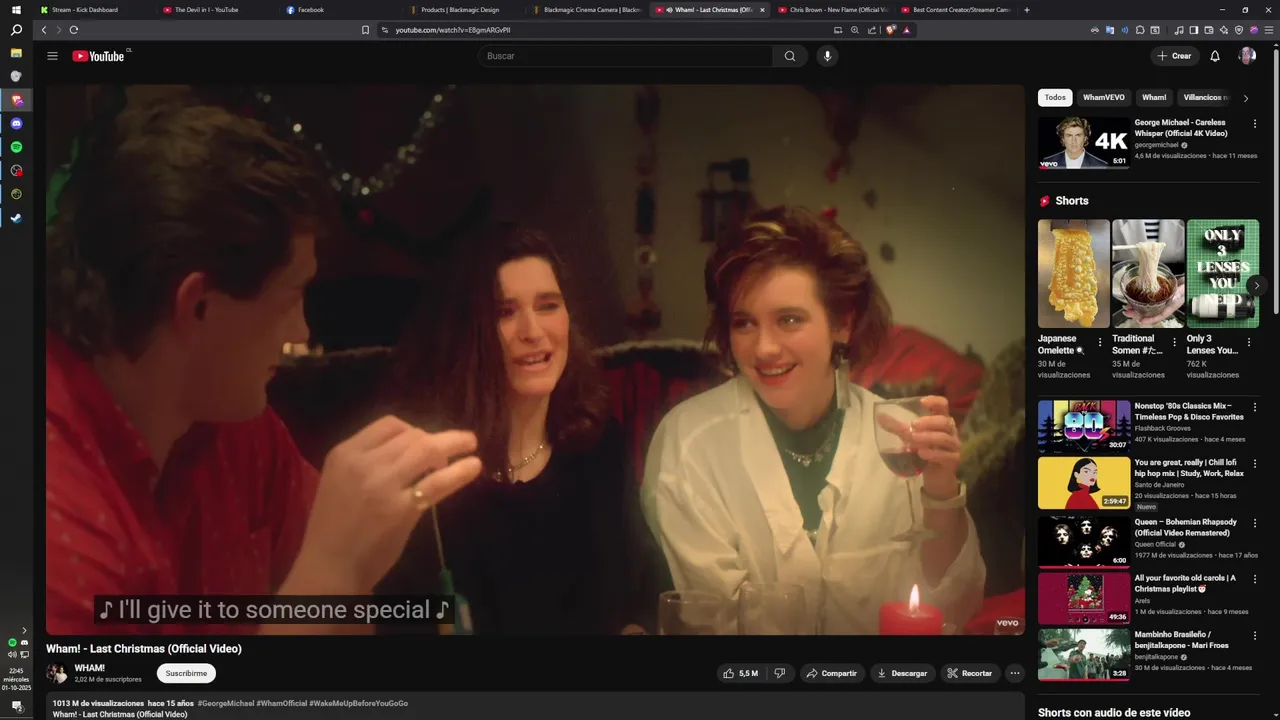1280x720 pixels.
Task: Show next Shorts with arrow
Action: point(1257,285)
